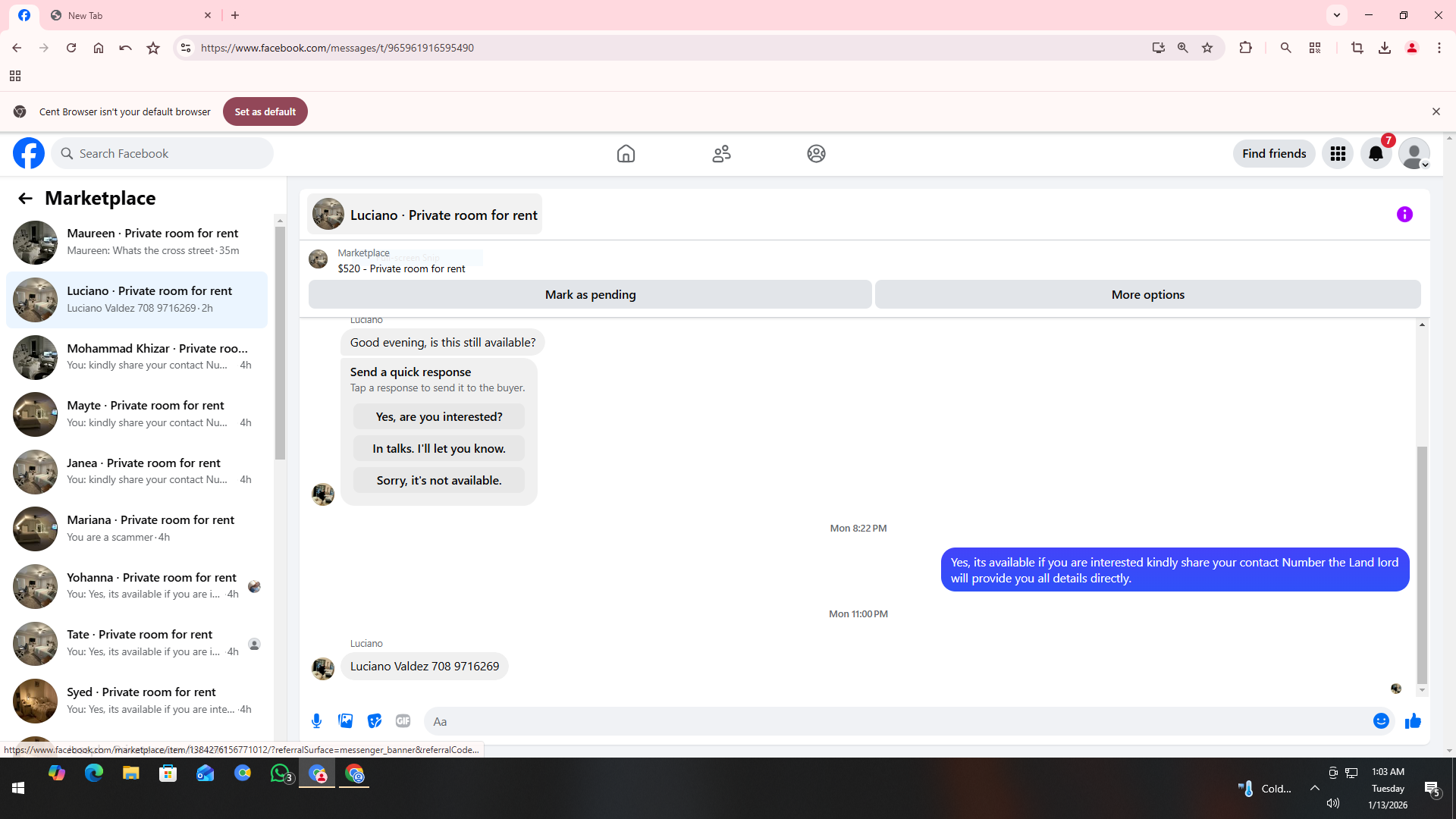Show hidden system tray icons

pyautogui.click(x=1315, y=789)
